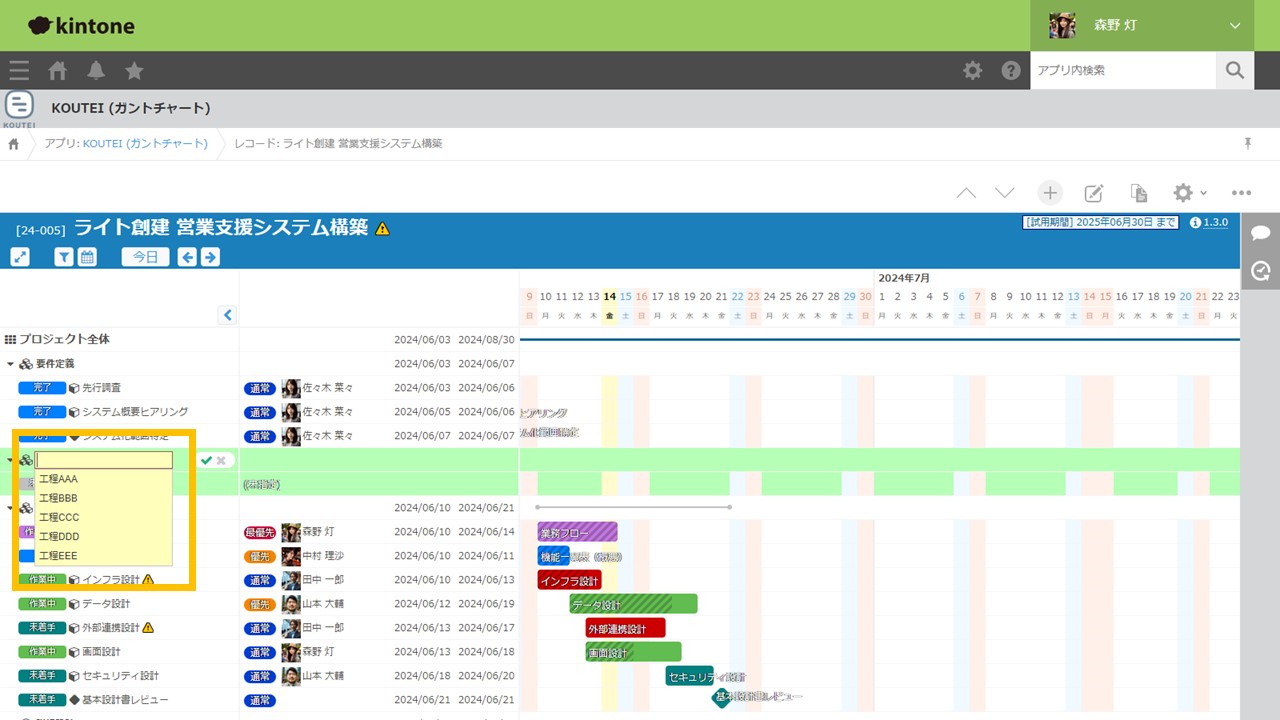Click the pin icon on the breadcrumb bar
Viewport: 1280px width, 720px height.
(1248, 144)
